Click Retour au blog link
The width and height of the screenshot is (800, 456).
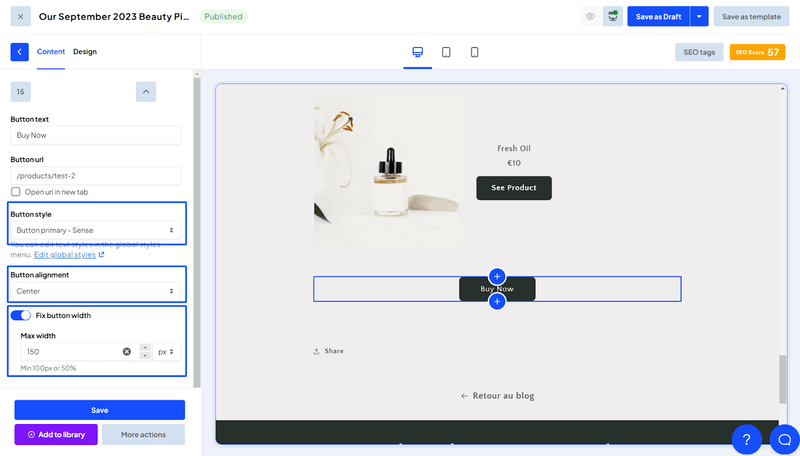(x=497, y=396)
